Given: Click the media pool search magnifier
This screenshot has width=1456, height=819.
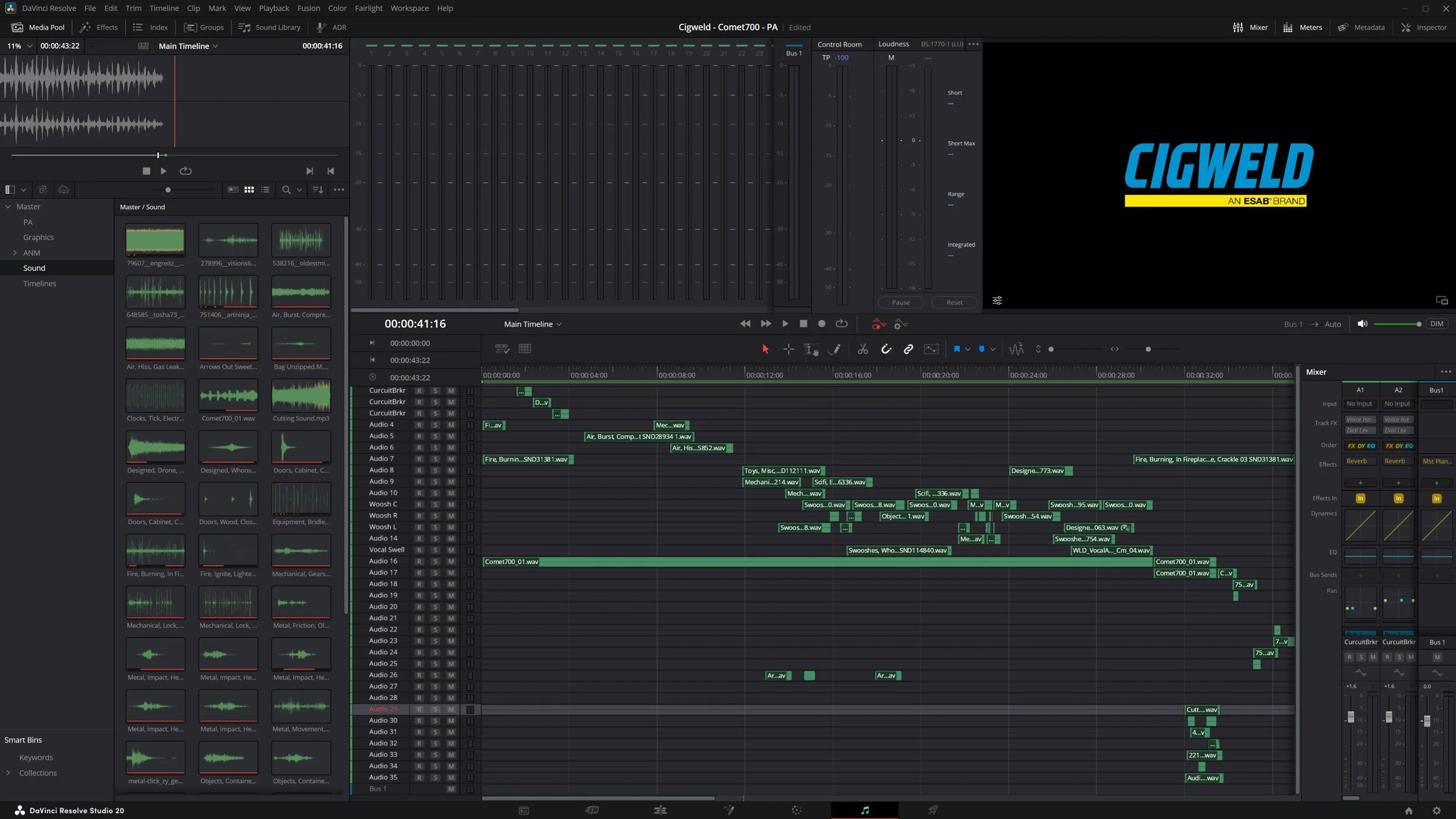Looking at the screenshot, I should point(286,190).
